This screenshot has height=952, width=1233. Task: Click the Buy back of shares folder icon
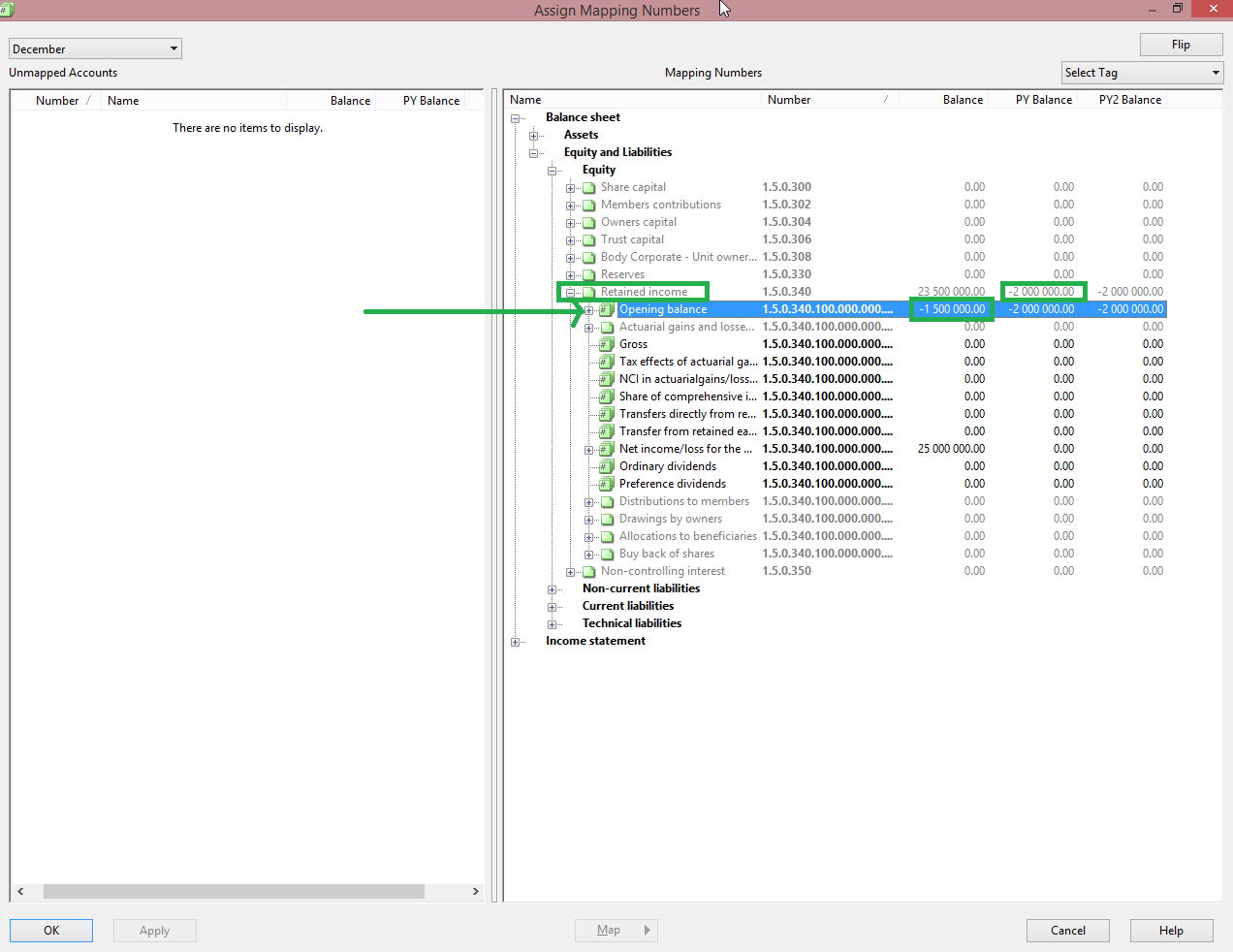click(x=607, y=554)
